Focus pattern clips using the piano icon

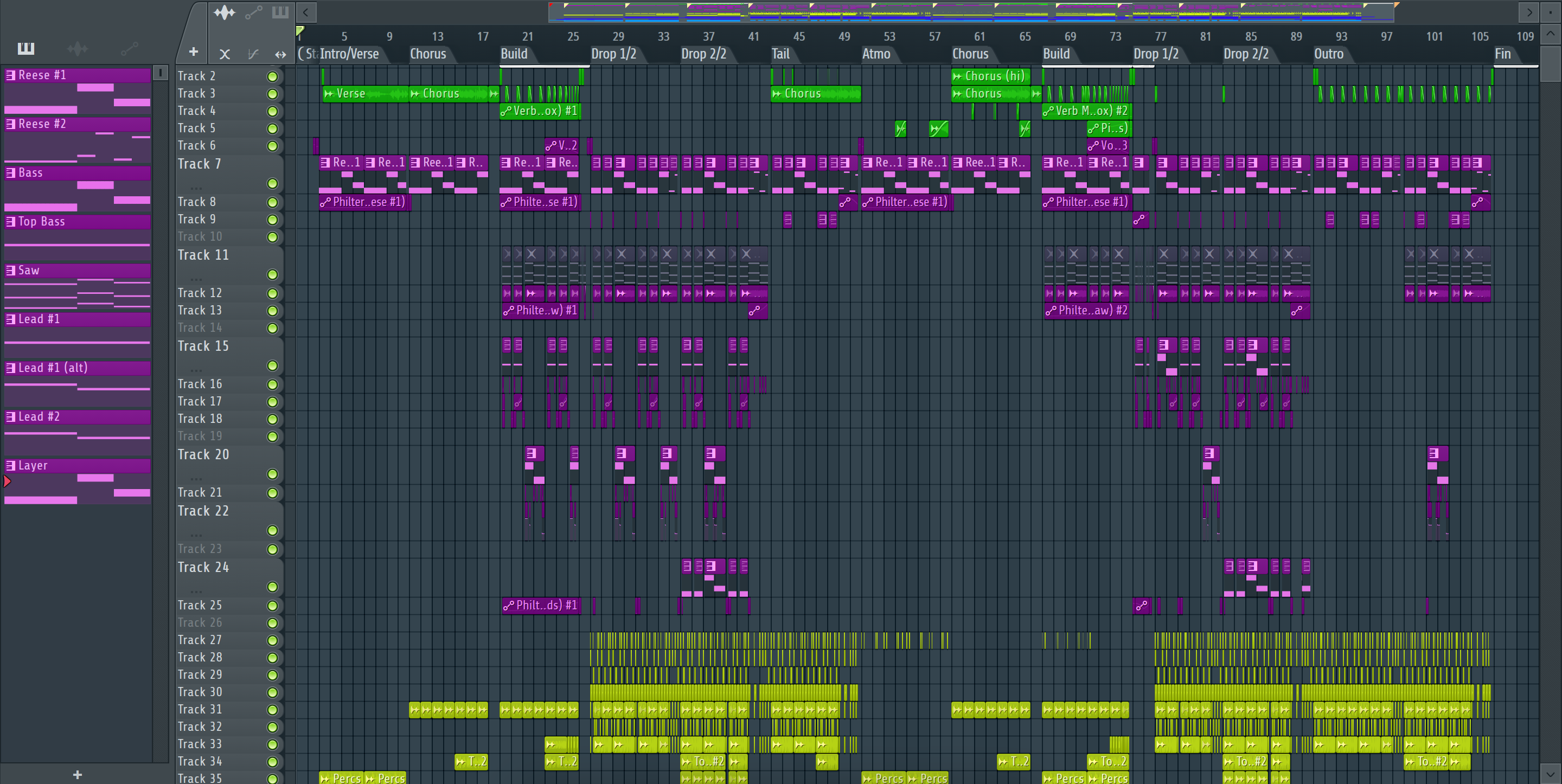click(x=280, y=12)
